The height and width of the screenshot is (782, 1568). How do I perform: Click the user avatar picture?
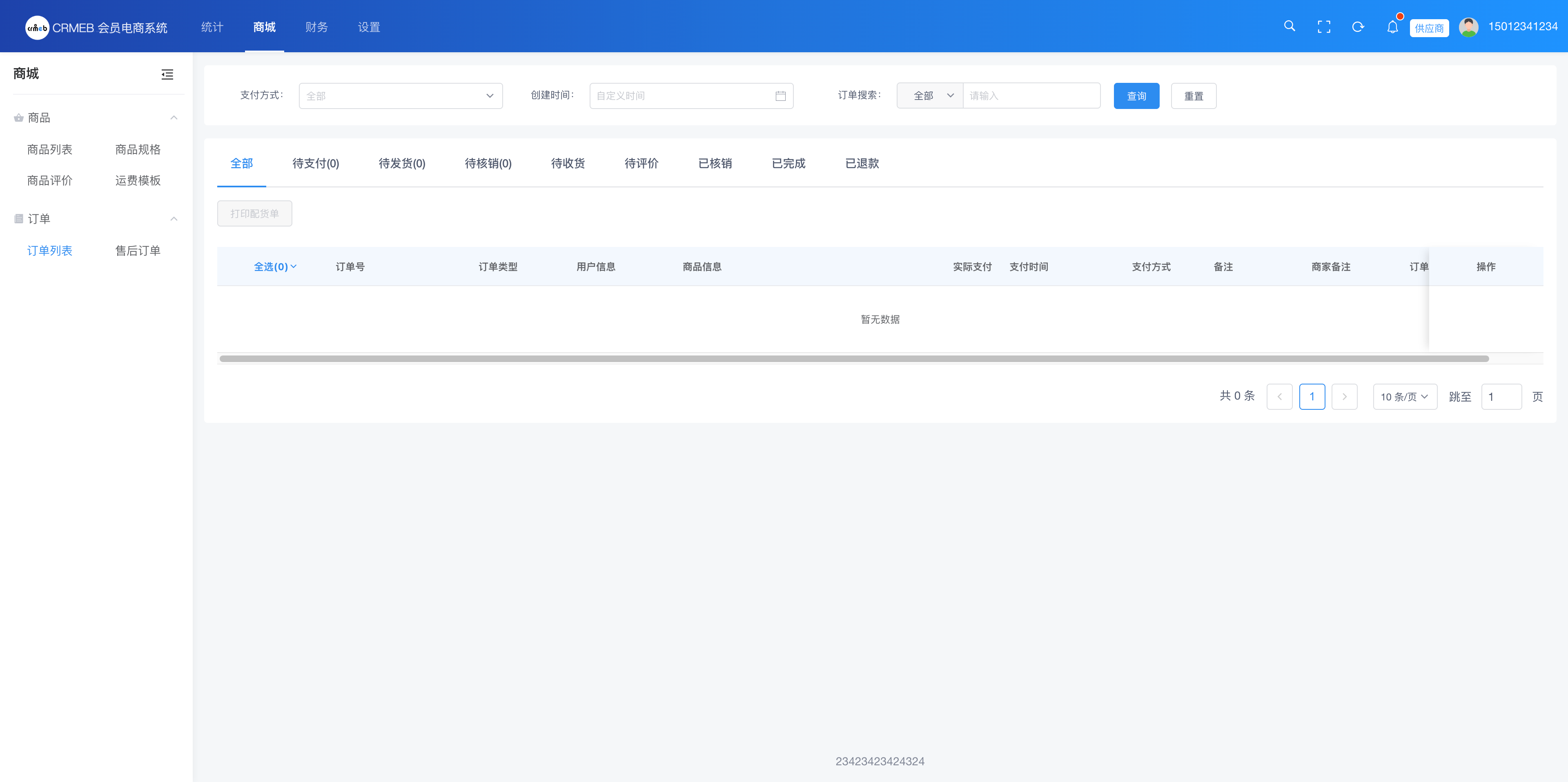1469,27
